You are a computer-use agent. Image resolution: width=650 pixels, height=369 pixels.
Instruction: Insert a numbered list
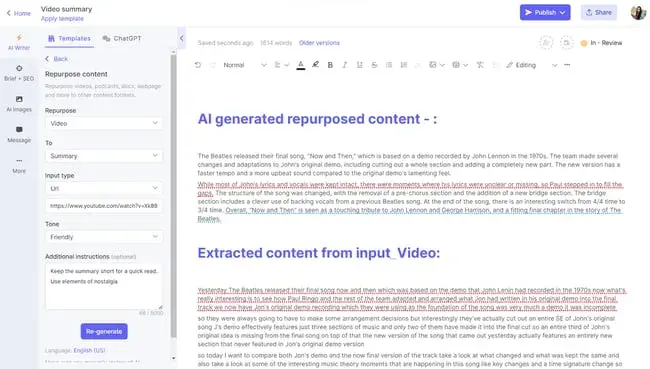tap(404, 65)
